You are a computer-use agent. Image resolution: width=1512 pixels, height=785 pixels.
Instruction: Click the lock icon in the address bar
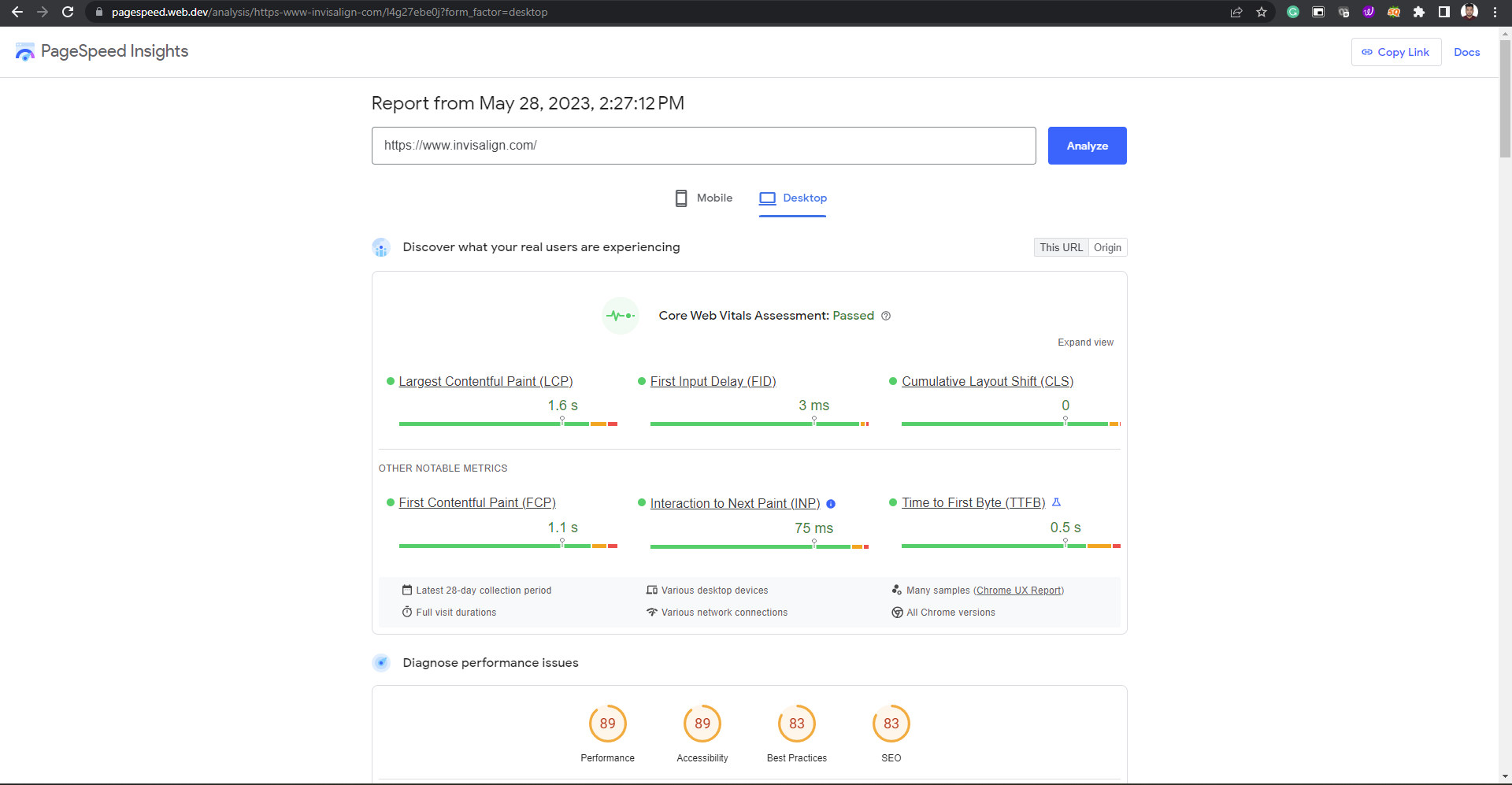point(99,12)
